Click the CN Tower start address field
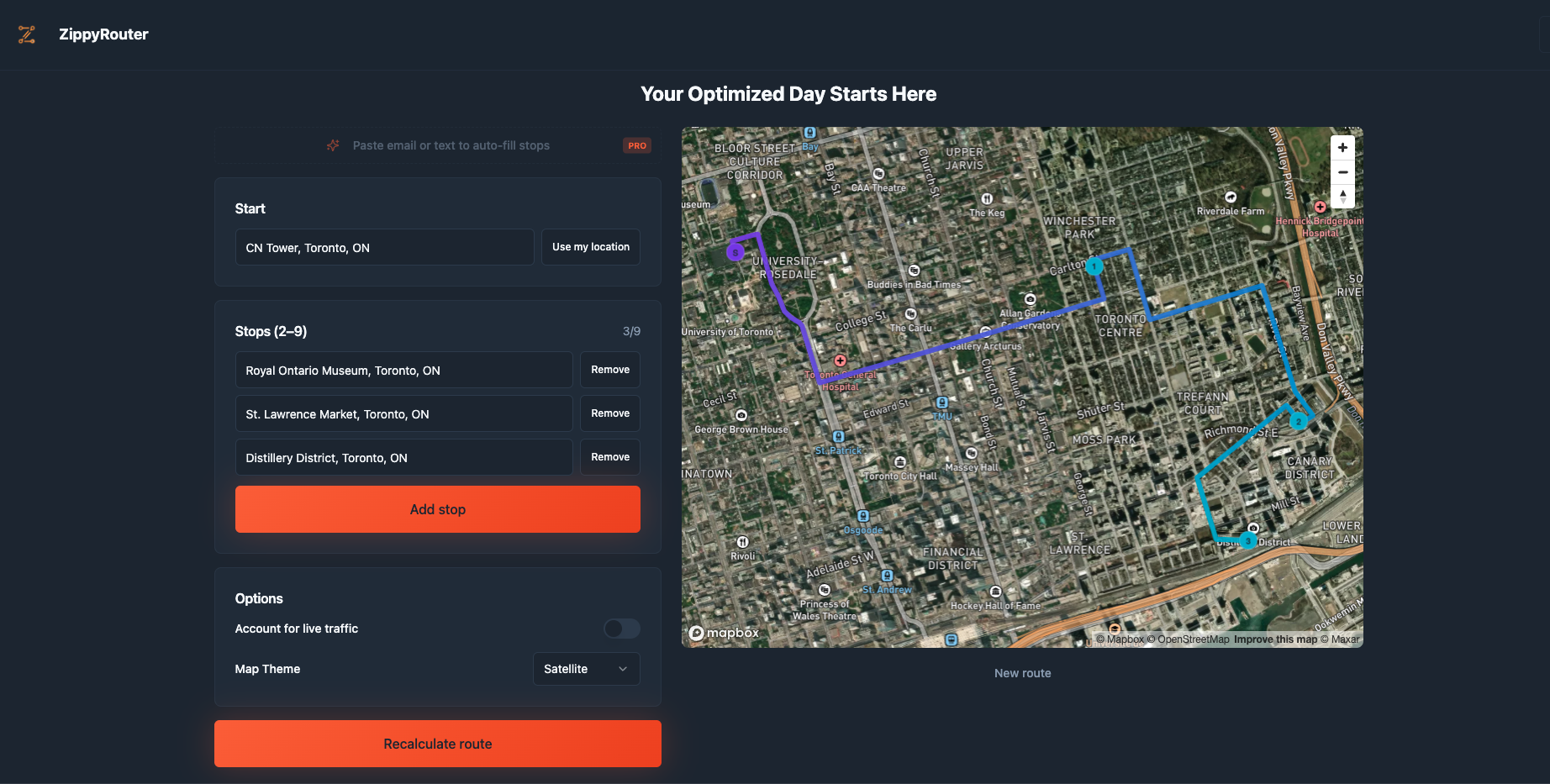 click(384, 247)
